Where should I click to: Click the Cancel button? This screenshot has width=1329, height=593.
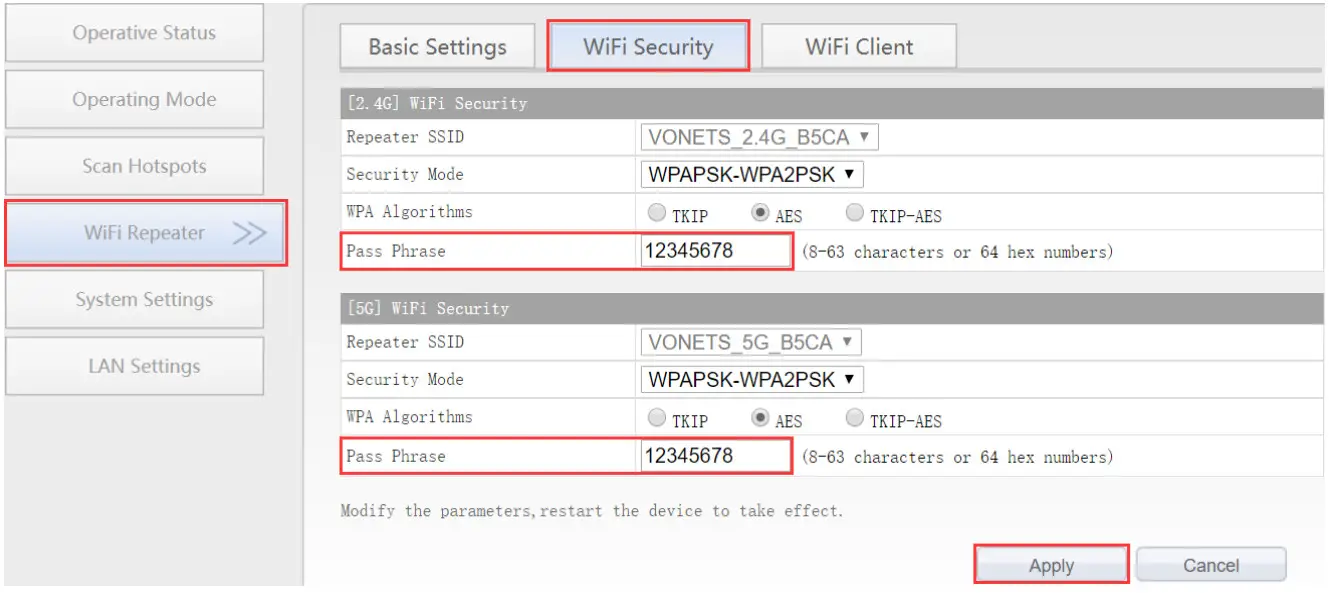pyautogui.click(x=1211, y=564)
